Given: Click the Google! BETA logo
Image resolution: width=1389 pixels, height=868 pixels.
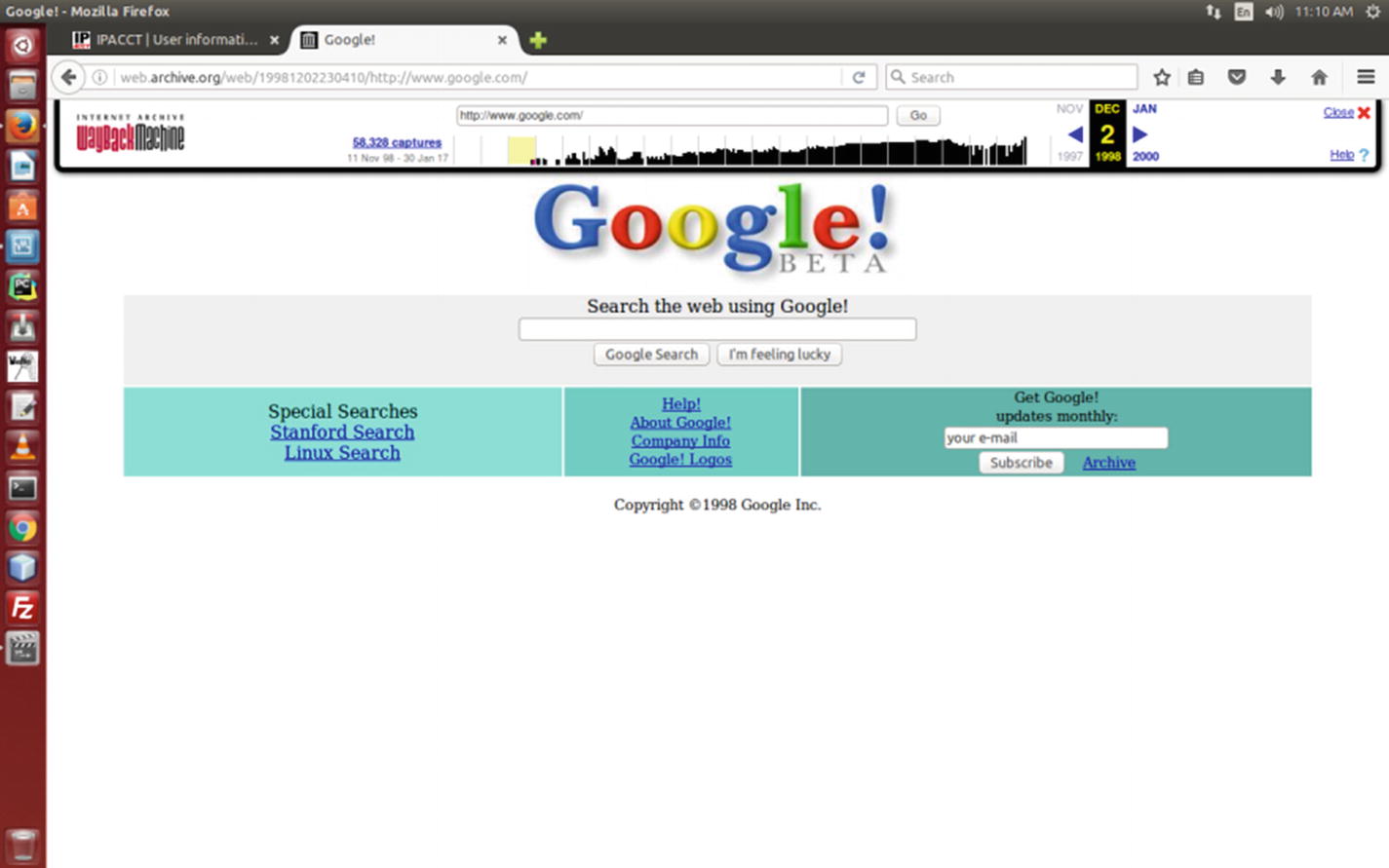Looking at the screenshot, I should click(x=714, y=229).
